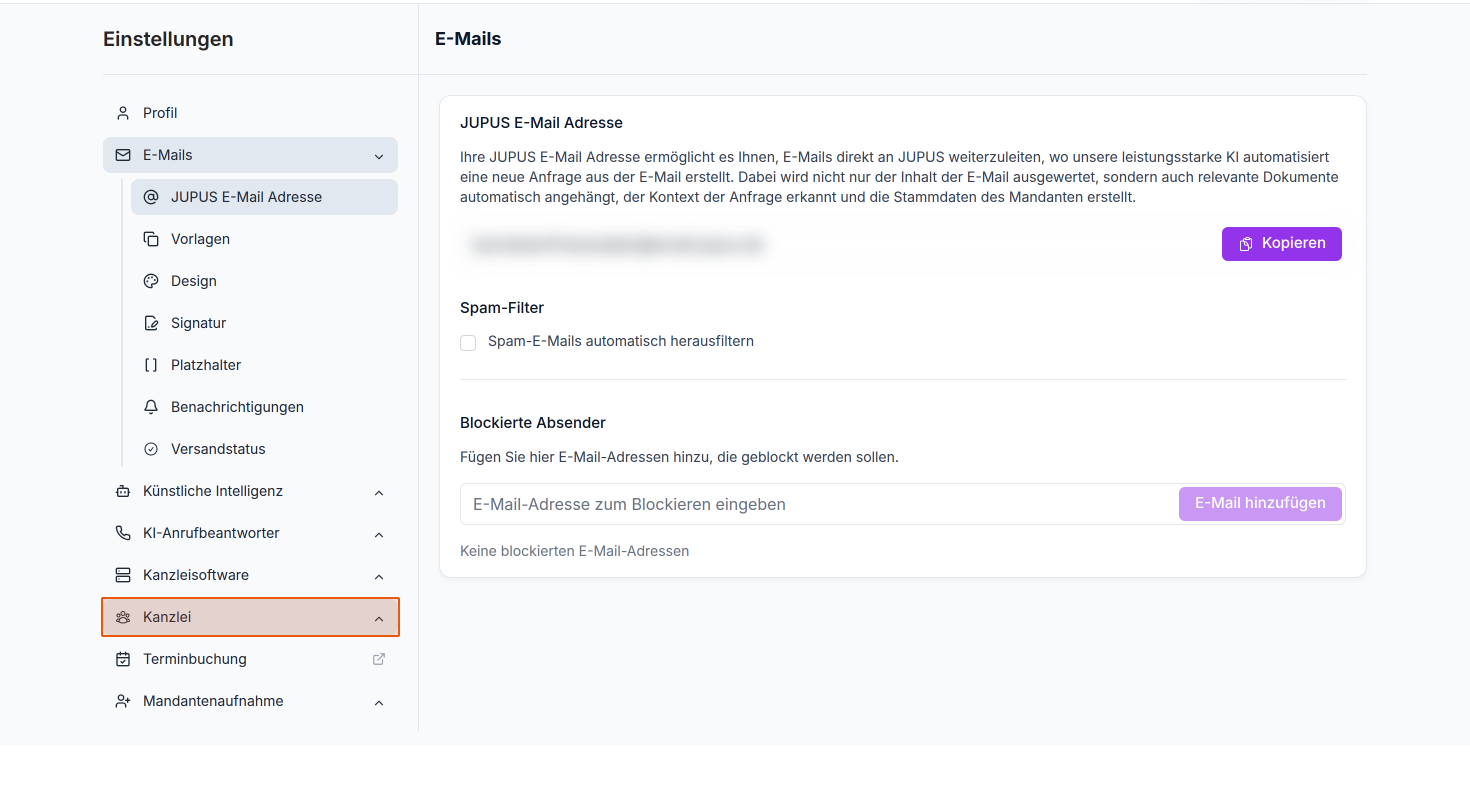
Task: Click the clipboard icon on the Kopieren button
Action: click(1246, 244)
